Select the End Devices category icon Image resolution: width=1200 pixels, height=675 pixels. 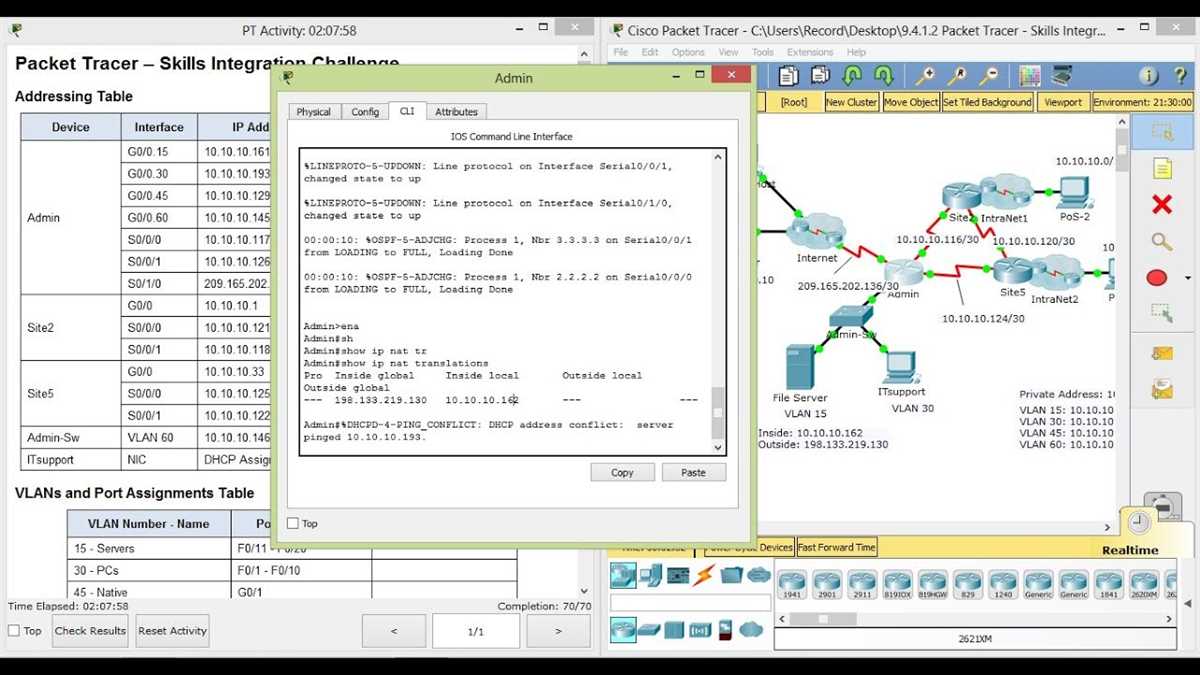651,576
